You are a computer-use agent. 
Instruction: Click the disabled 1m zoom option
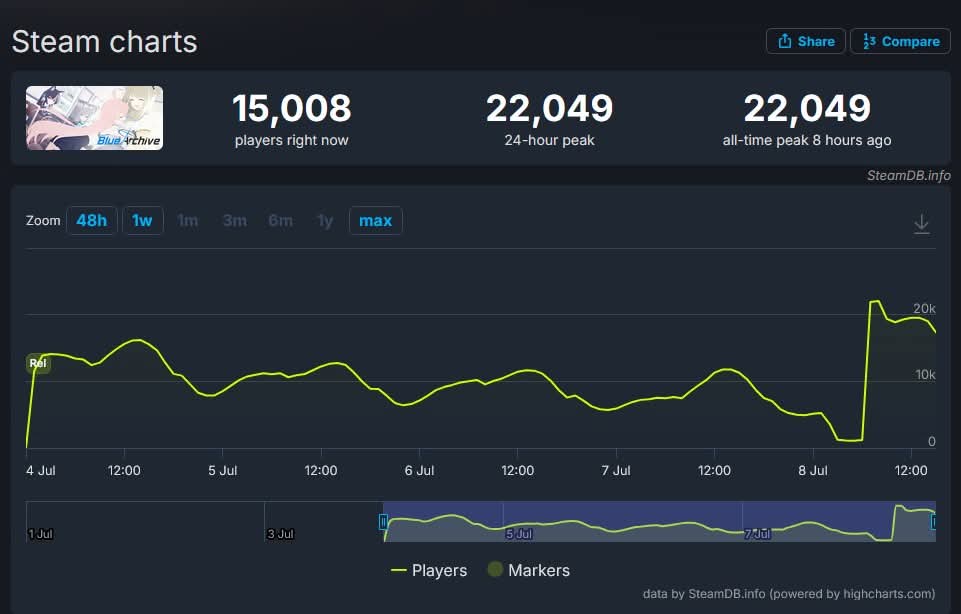pos(188,221)
